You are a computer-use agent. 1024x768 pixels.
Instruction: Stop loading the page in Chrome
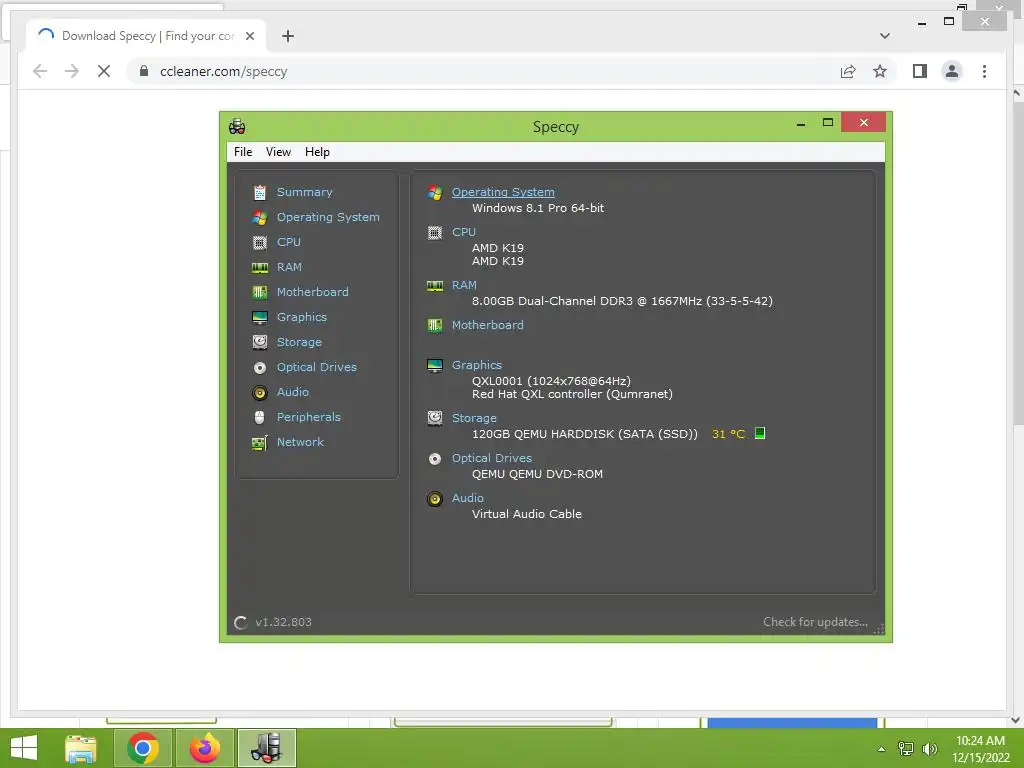point(104,71)
